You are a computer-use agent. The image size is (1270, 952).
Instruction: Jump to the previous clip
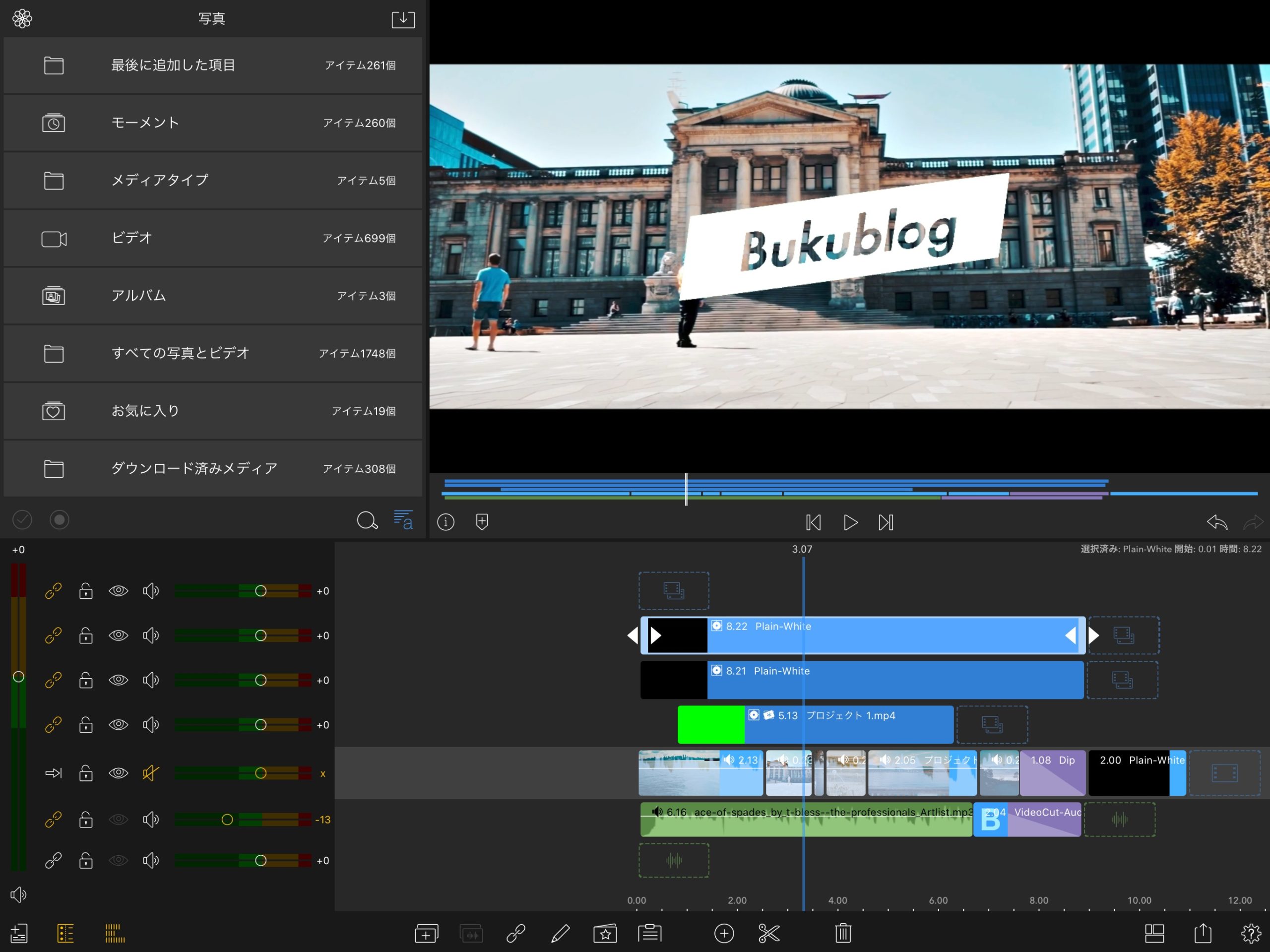tap(813, 522)
